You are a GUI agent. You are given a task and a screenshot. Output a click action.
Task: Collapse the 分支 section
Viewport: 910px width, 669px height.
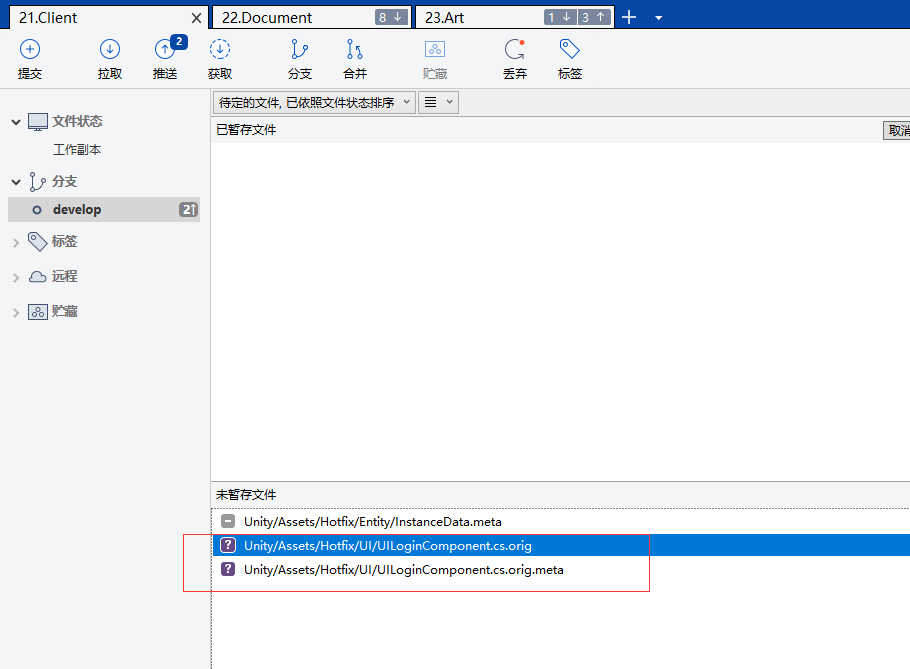coord(16,182)
